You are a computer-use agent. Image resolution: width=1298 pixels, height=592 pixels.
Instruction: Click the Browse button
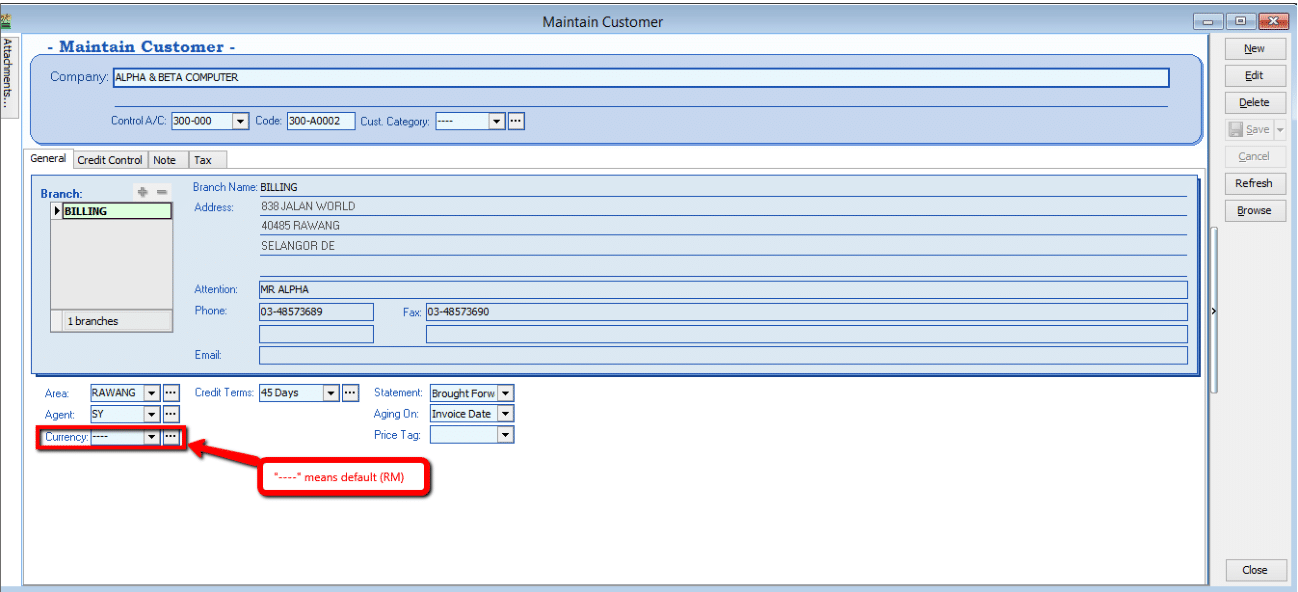pyautogui.click(x=1254, y=210)
